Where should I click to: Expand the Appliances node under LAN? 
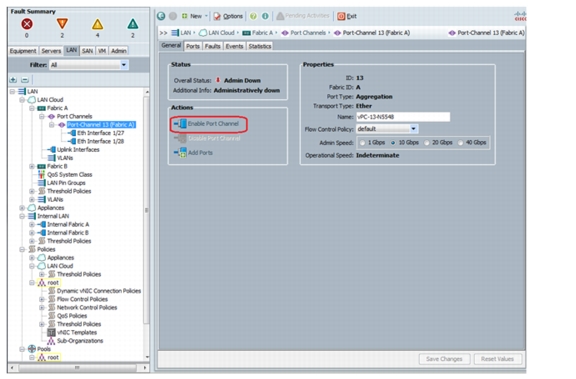click(22, 208)
